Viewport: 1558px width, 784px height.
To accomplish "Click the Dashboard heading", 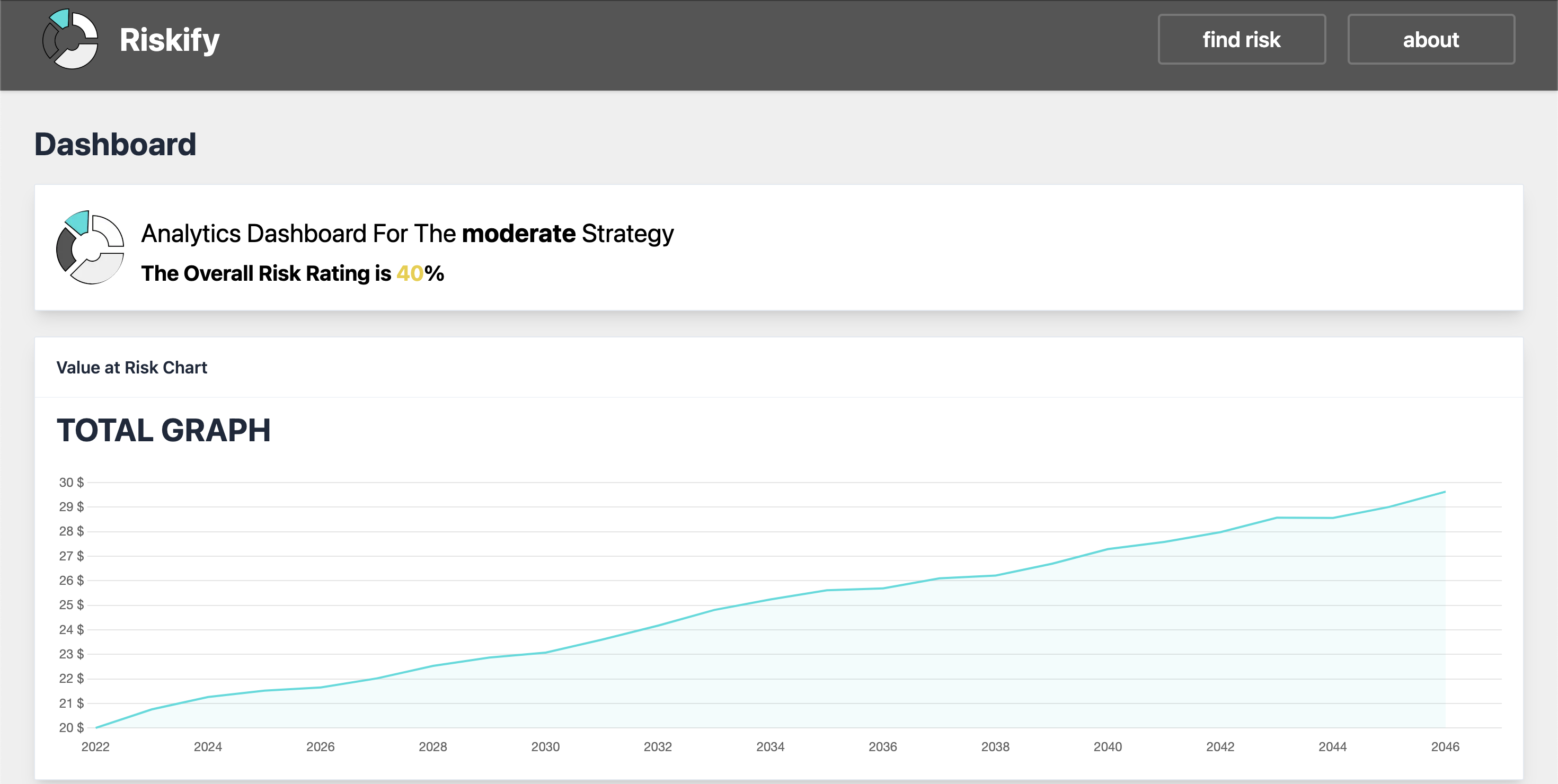I will pos(115,145).
